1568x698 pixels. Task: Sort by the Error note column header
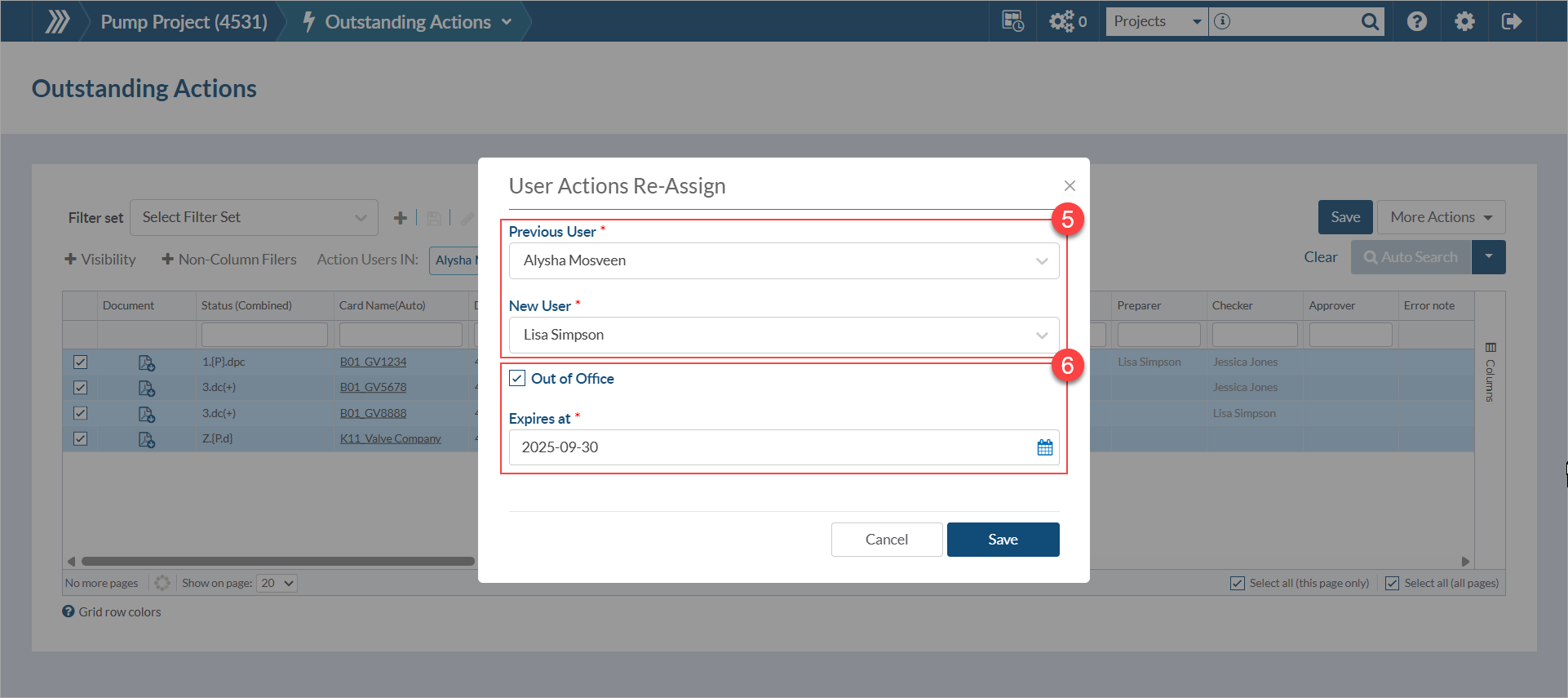click(x=1429, y=305)
